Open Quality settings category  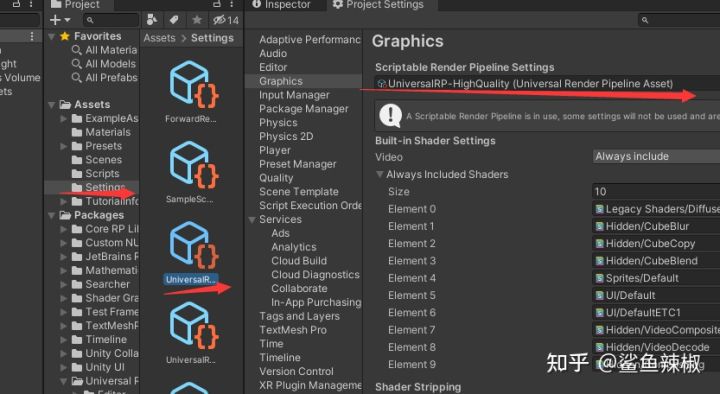pos(276,178)
